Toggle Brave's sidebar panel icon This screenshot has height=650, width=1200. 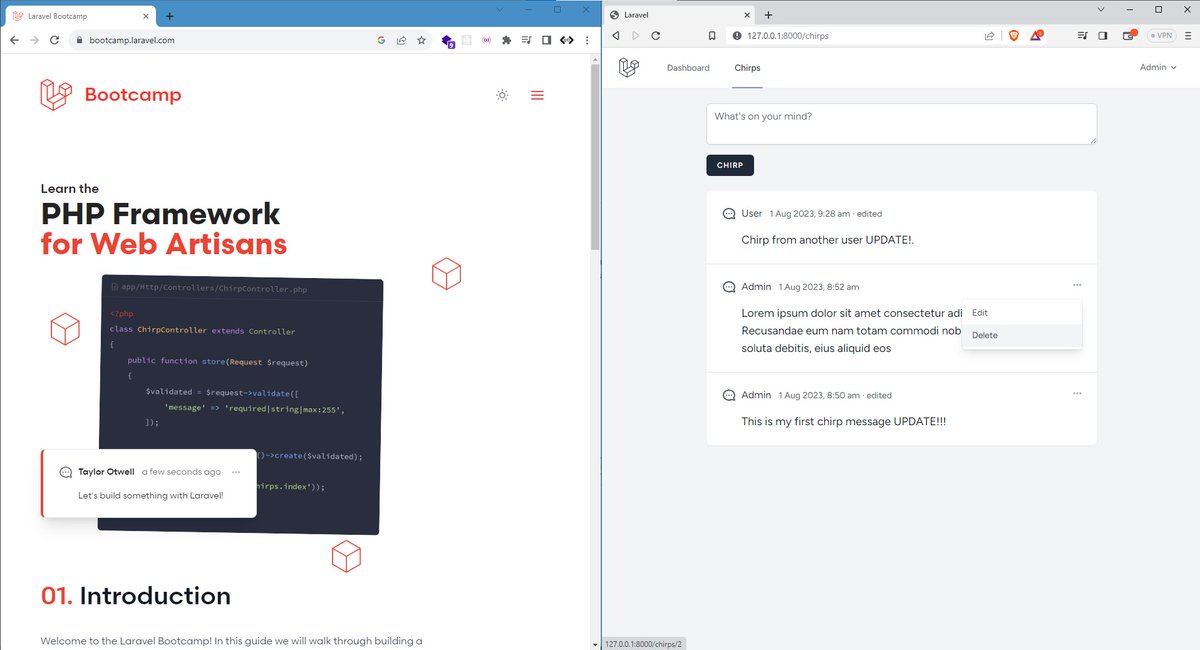point(1103,35)
